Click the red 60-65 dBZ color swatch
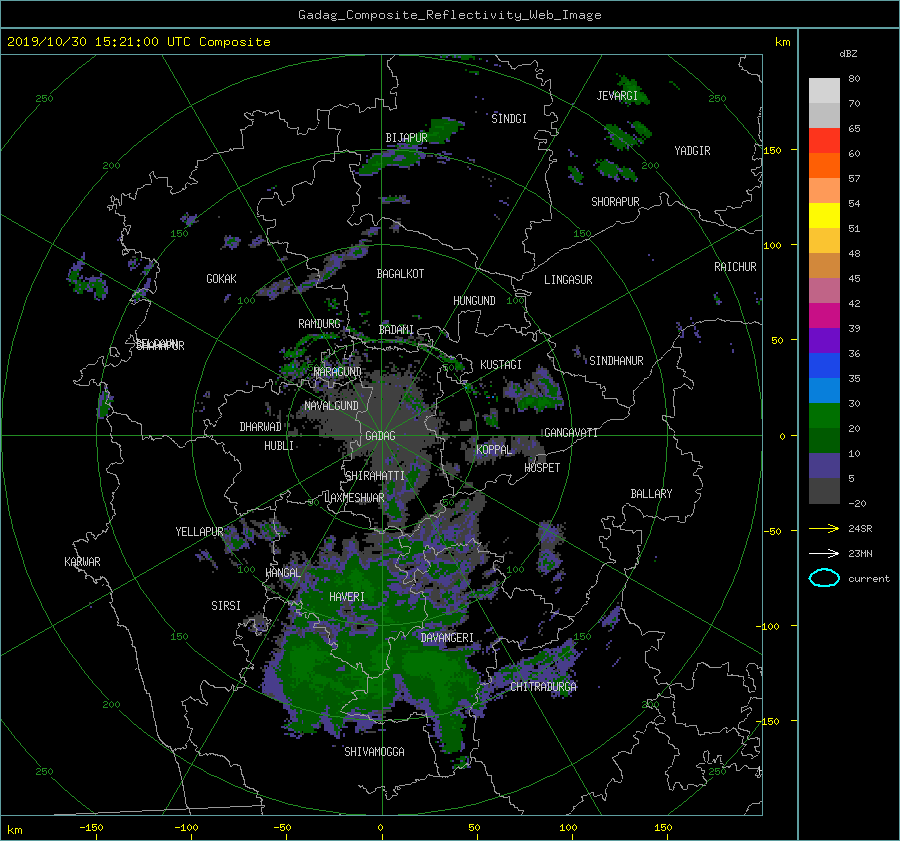The height and width of the screenshot is (841, 900). point(824,140)
